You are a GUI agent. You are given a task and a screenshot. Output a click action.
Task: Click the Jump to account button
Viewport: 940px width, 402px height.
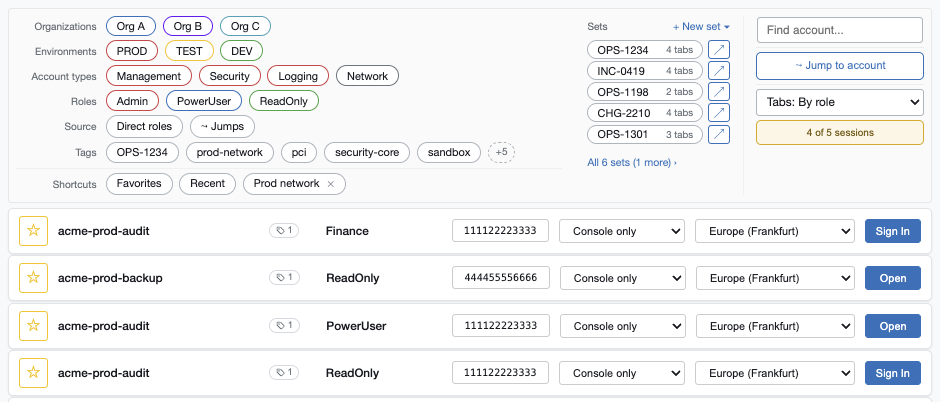tap(840, 66)
